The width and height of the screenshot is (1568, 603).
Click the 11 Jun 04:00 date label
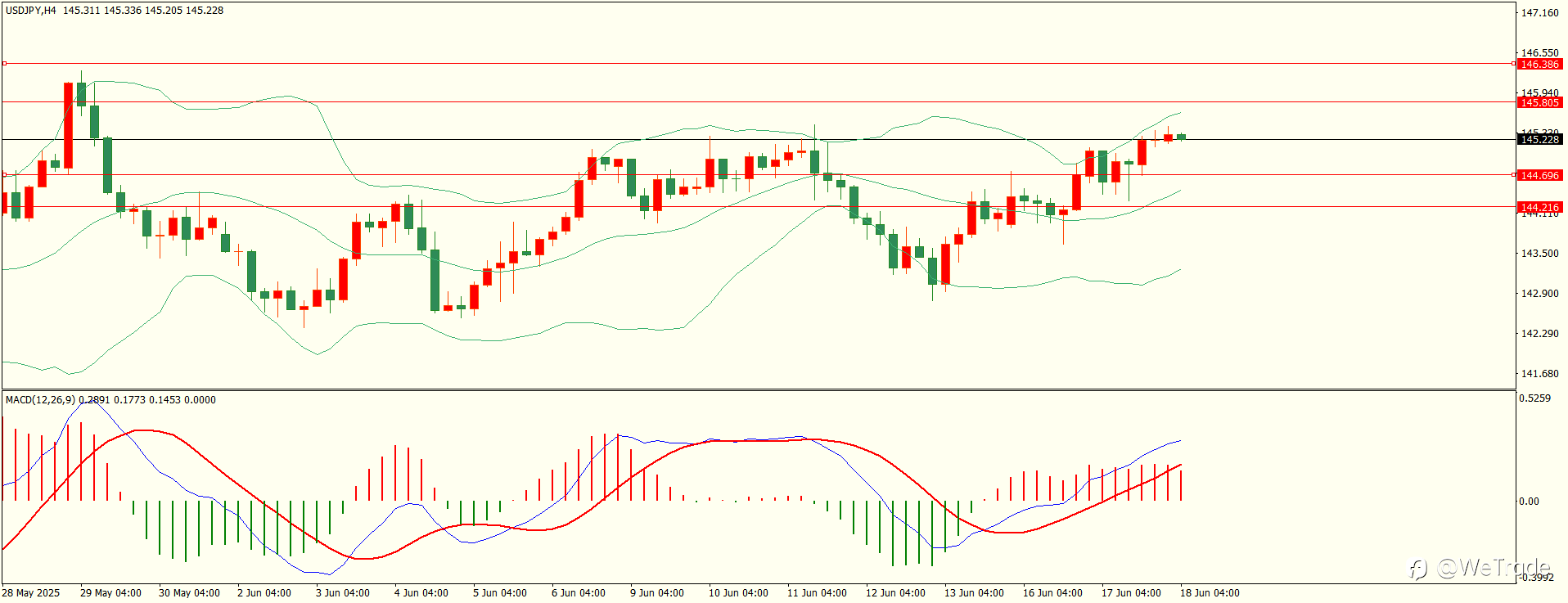pos(817,593)
